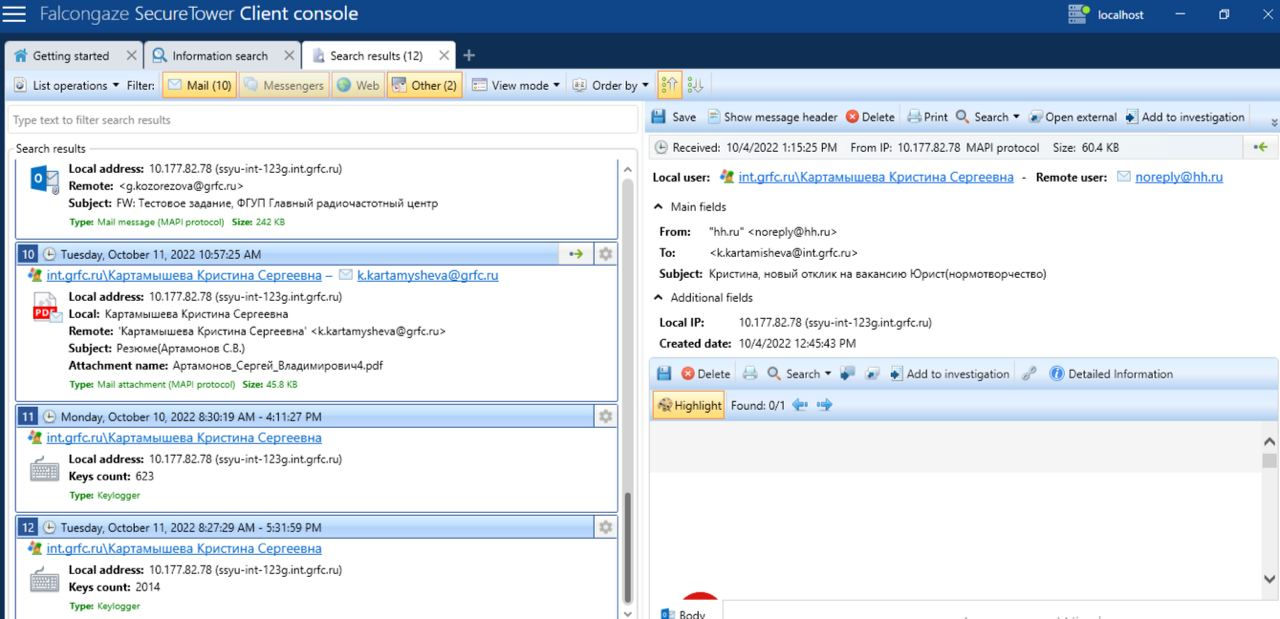Click the PDF attachment icon in result 10
This screenshot has height=619, width=1280.
(x=46, y=307)
